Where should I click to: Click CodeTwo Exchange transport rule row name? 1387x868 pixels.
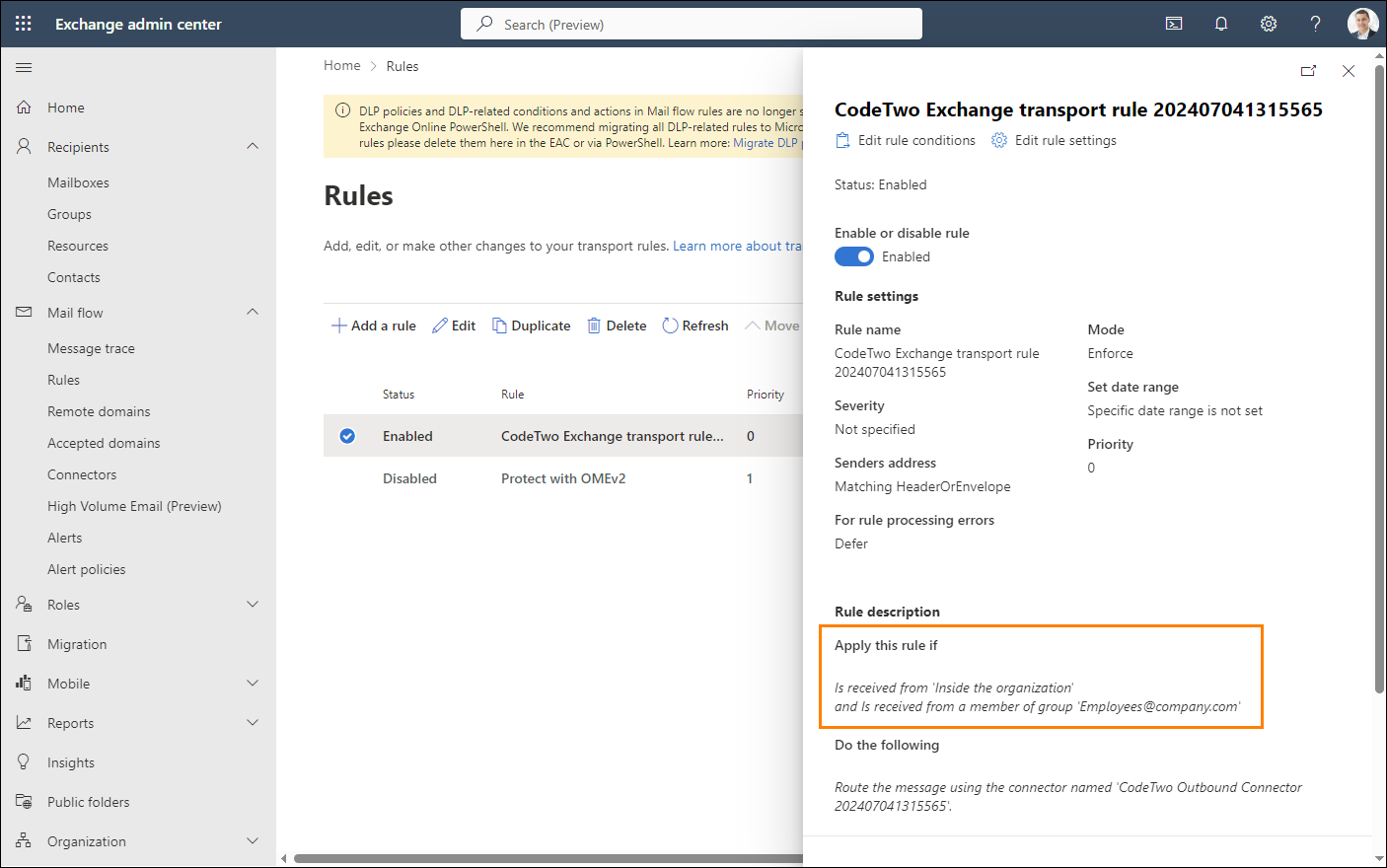613,436
